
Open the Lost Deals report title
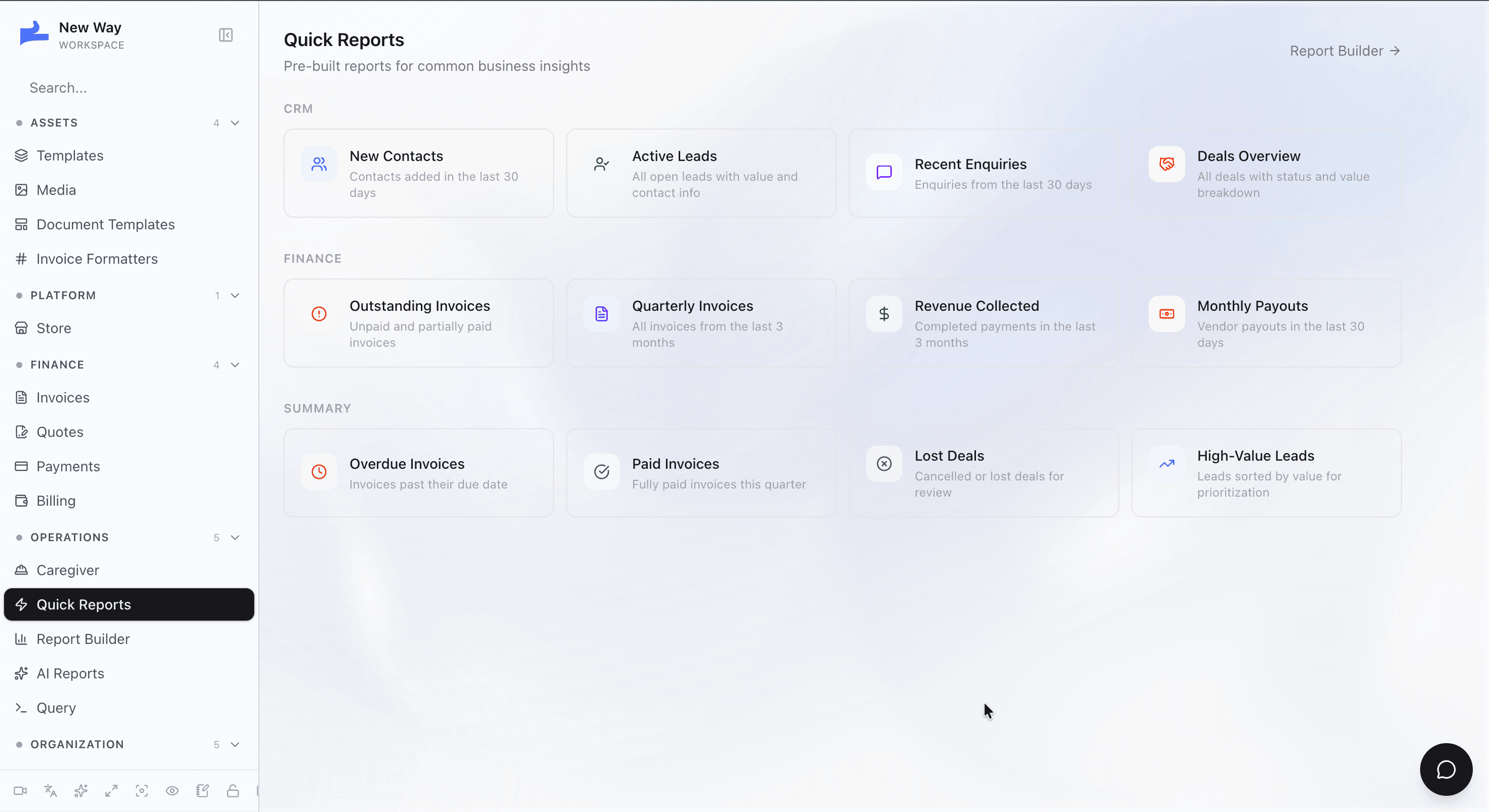[x=949, y=456]
